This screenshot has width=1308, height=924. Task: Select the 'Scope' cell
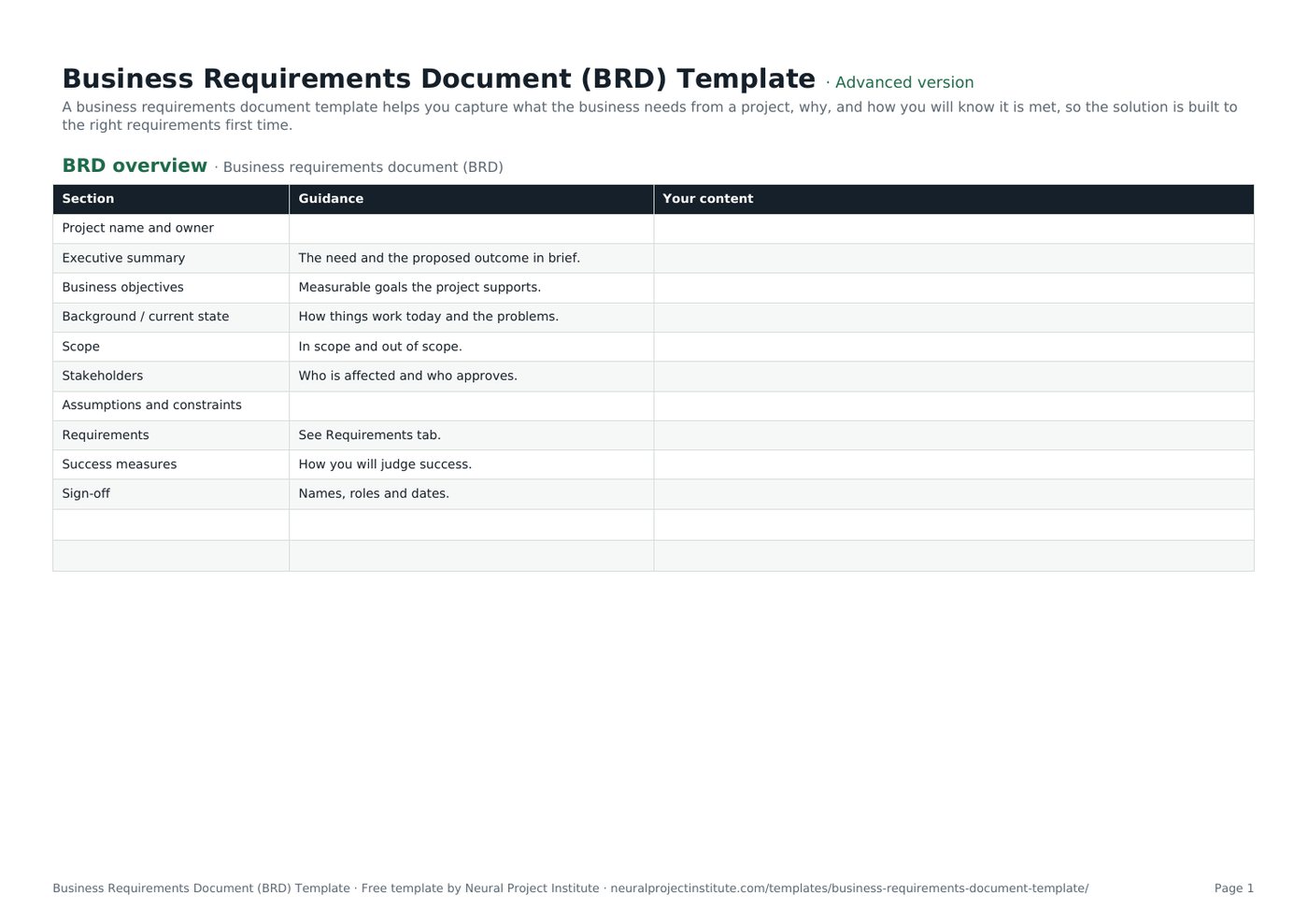pos(171,347)
